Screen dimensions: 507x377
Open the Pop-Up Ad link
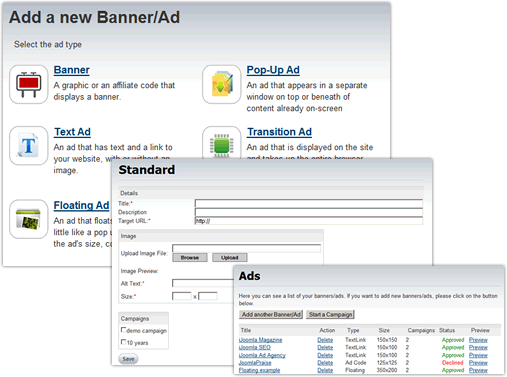pyautogui.click(x=273, y=70)
